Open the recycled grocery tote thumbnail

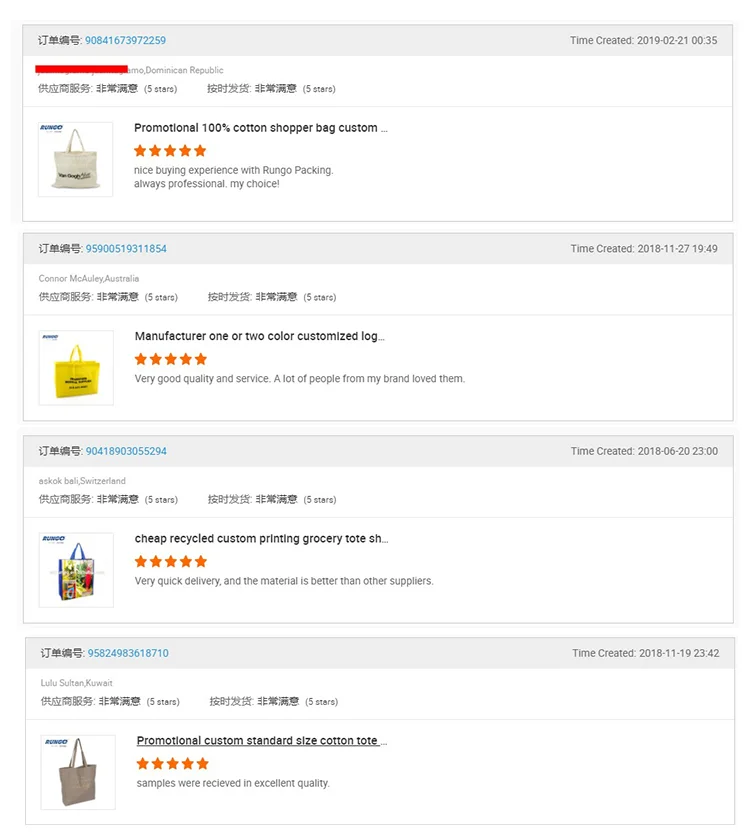(76, 570)
